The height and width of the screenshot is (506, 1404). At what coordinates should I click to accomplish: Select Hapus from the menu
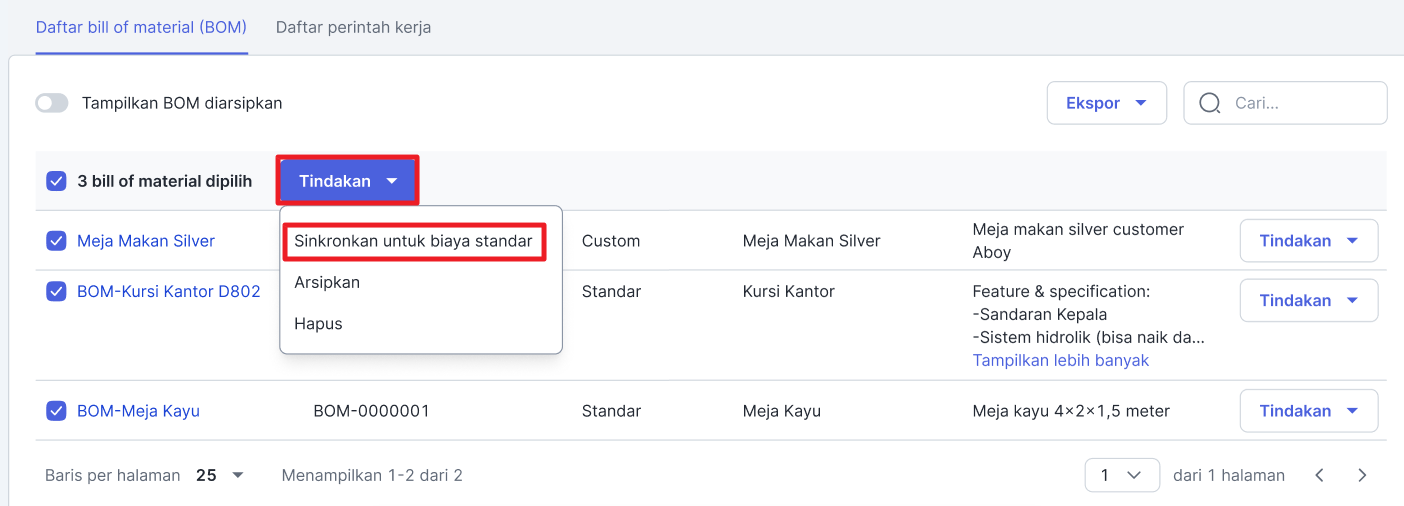coord(318,324)
